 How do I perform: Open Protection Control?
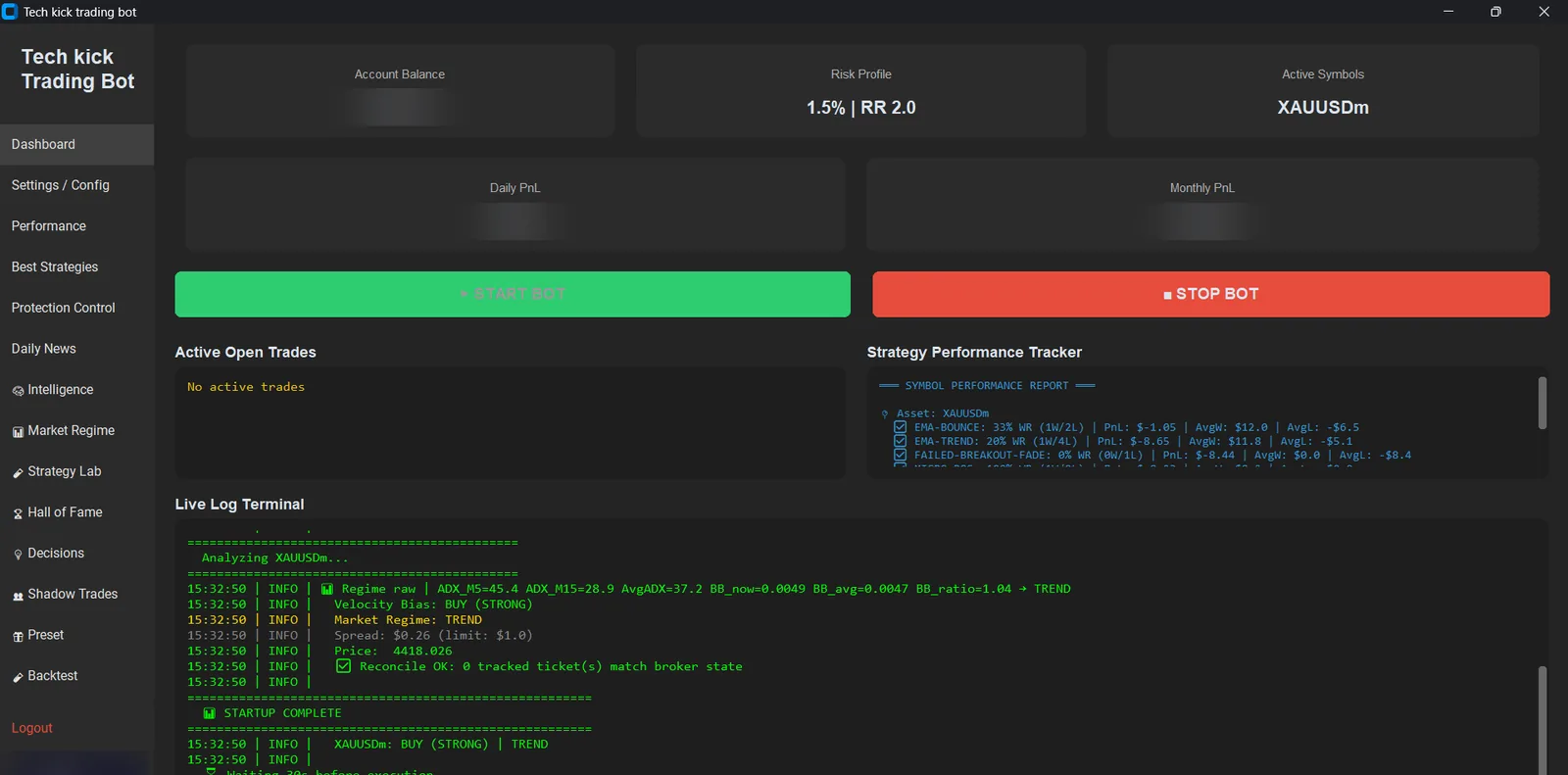tap(76, 308)
